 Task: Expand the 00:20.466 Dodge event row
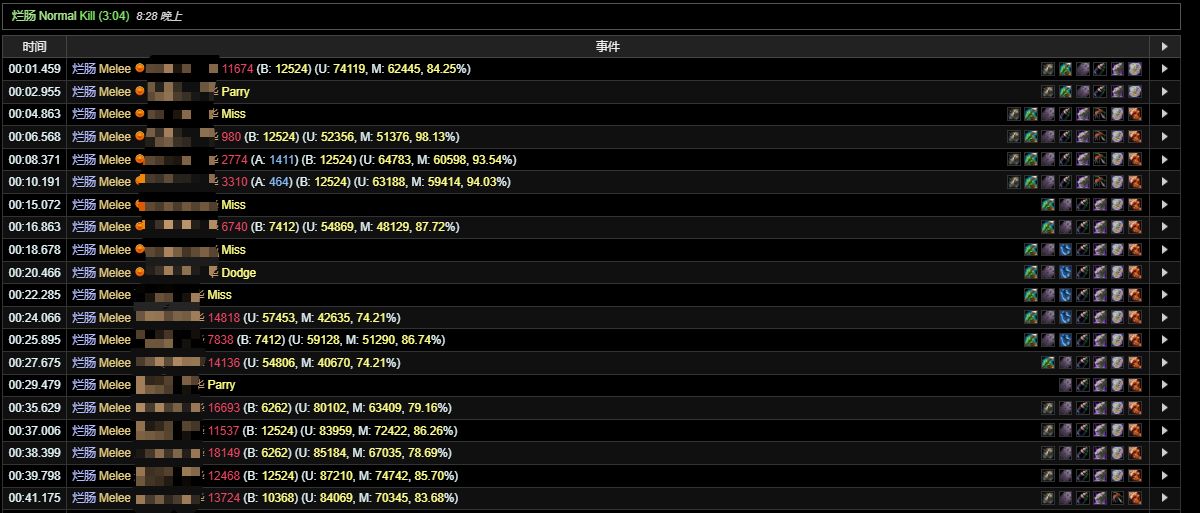[x=1164, y=273]
